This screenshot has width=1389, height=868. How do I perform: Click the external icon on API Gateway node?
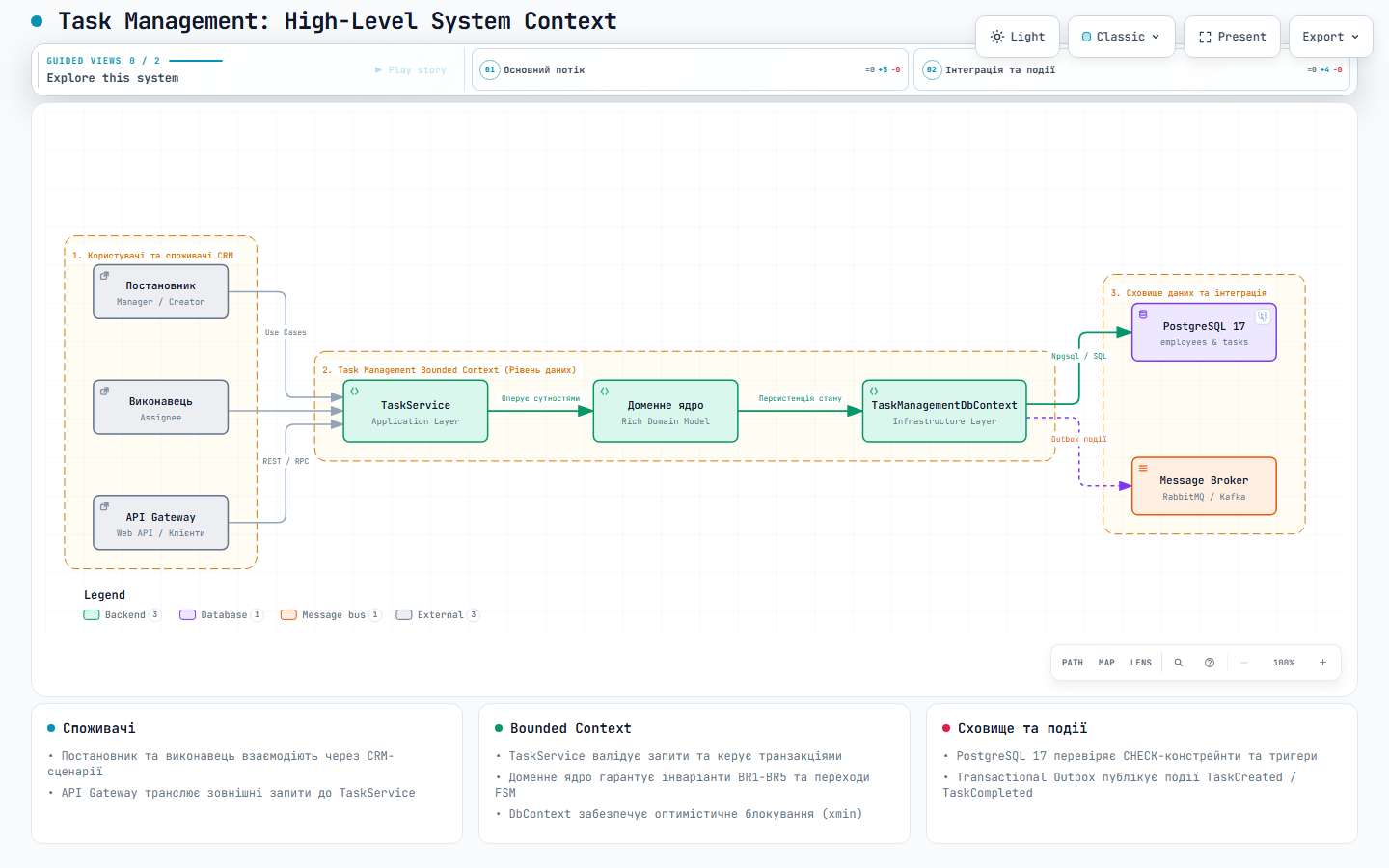(x=104, y=506)
